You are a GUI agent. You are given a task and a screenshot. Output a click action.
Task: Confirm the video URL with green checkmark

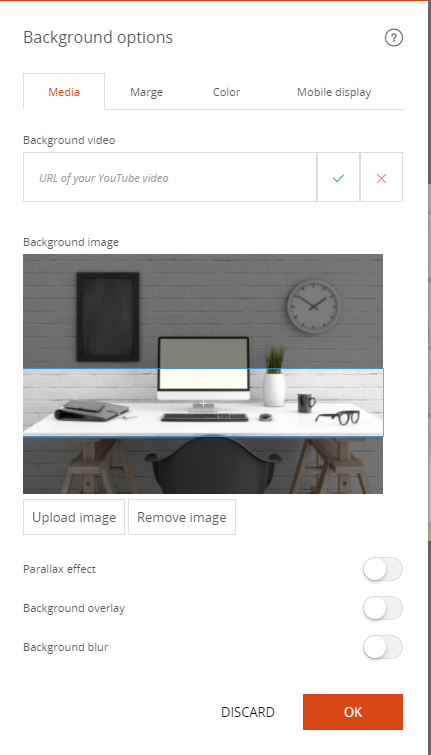point(339,177)
